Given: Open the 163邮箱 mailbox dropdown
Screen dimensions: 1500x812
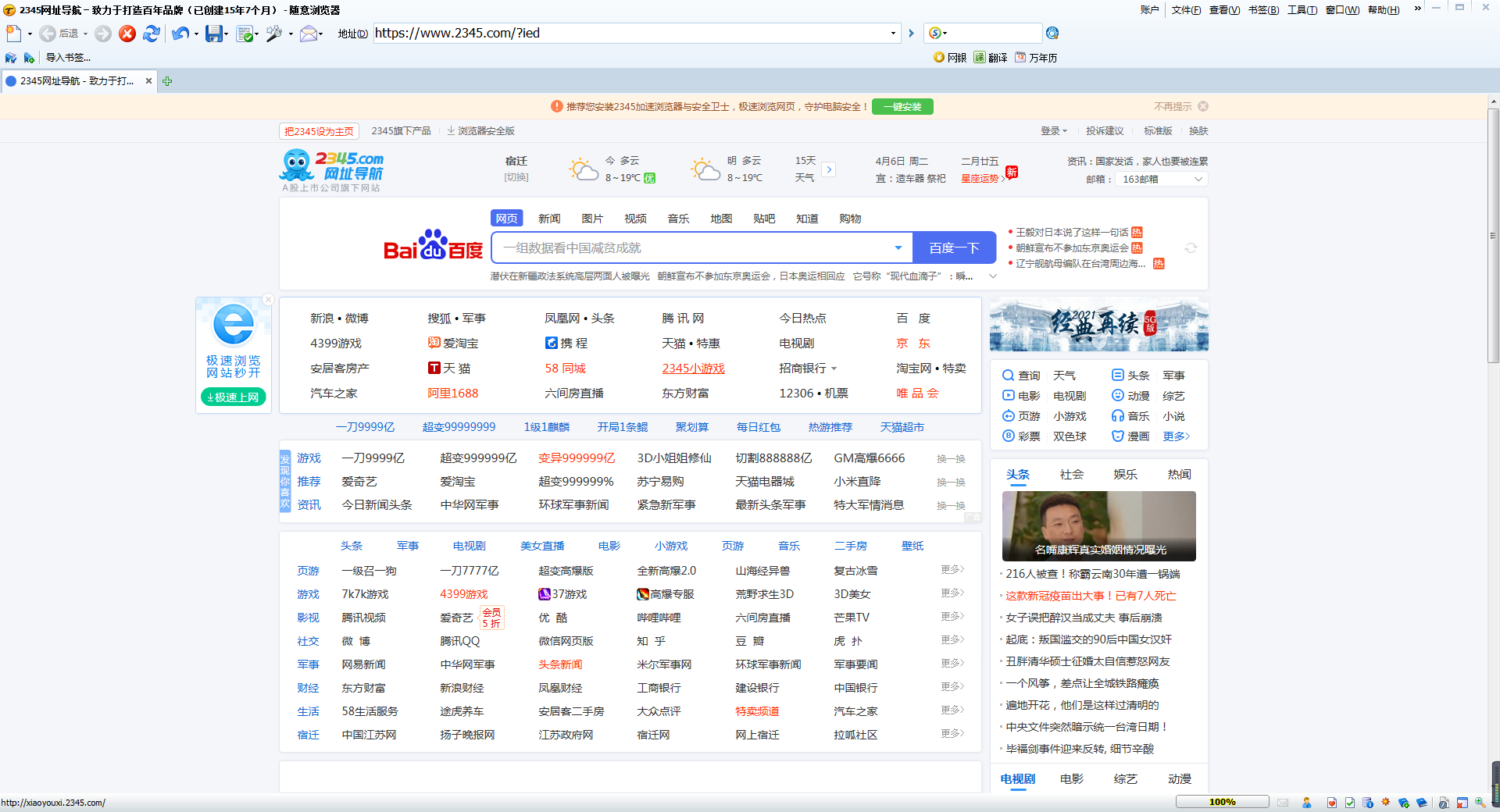Looking at the screenshot, I should coord(1198,180).
